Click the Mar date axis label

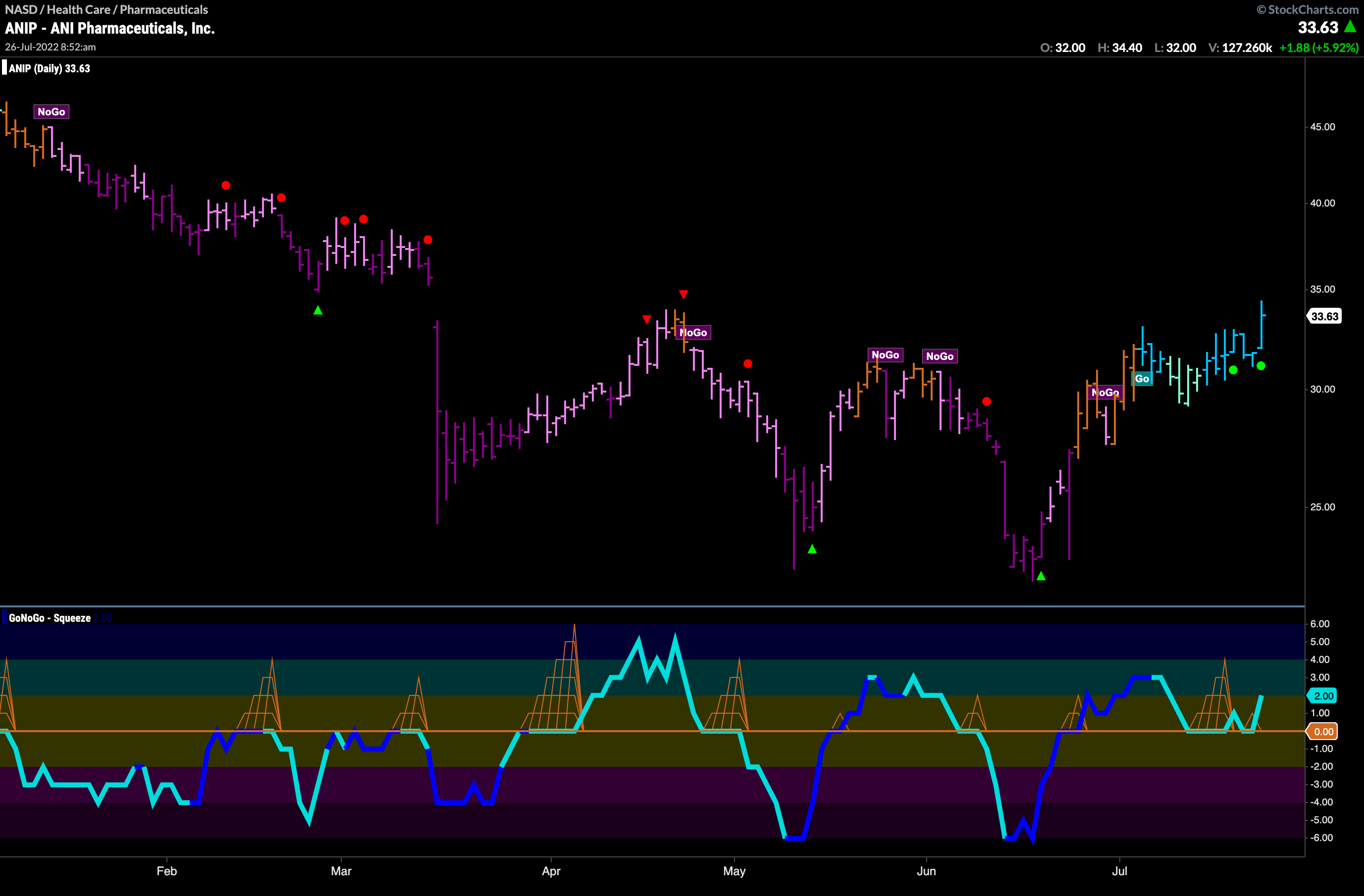point(341,871)
